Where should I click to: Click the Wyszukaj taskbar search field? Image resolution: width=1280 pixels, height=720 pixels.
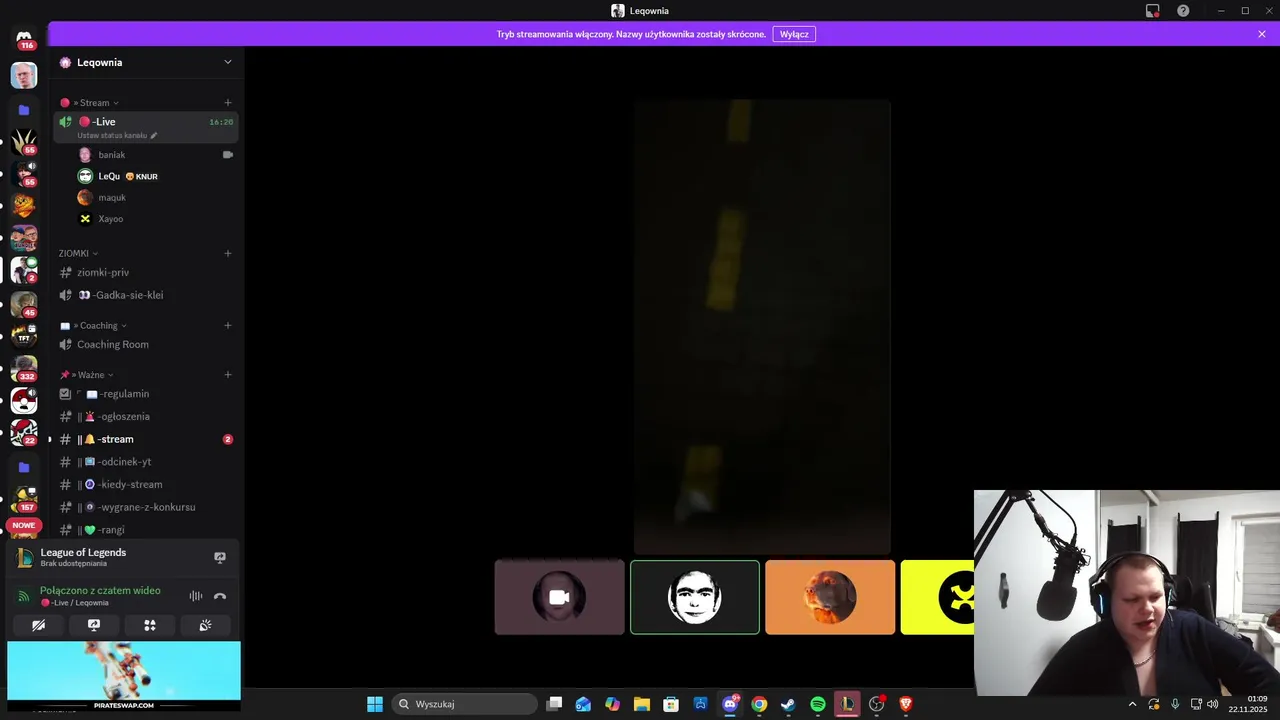coord(464,704)
